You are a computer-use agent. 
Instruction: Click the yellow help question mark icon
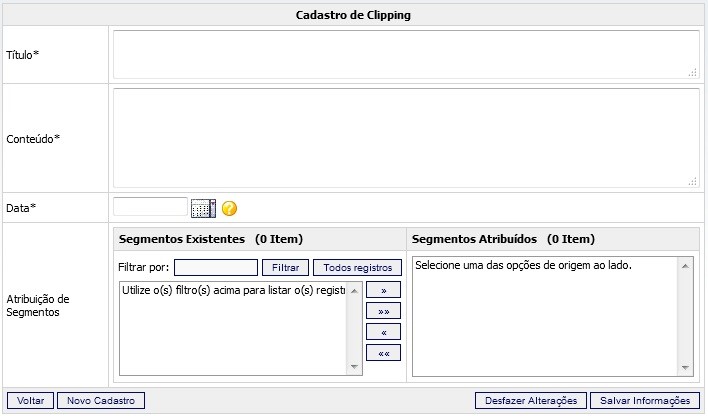click(x=229, y=209)
